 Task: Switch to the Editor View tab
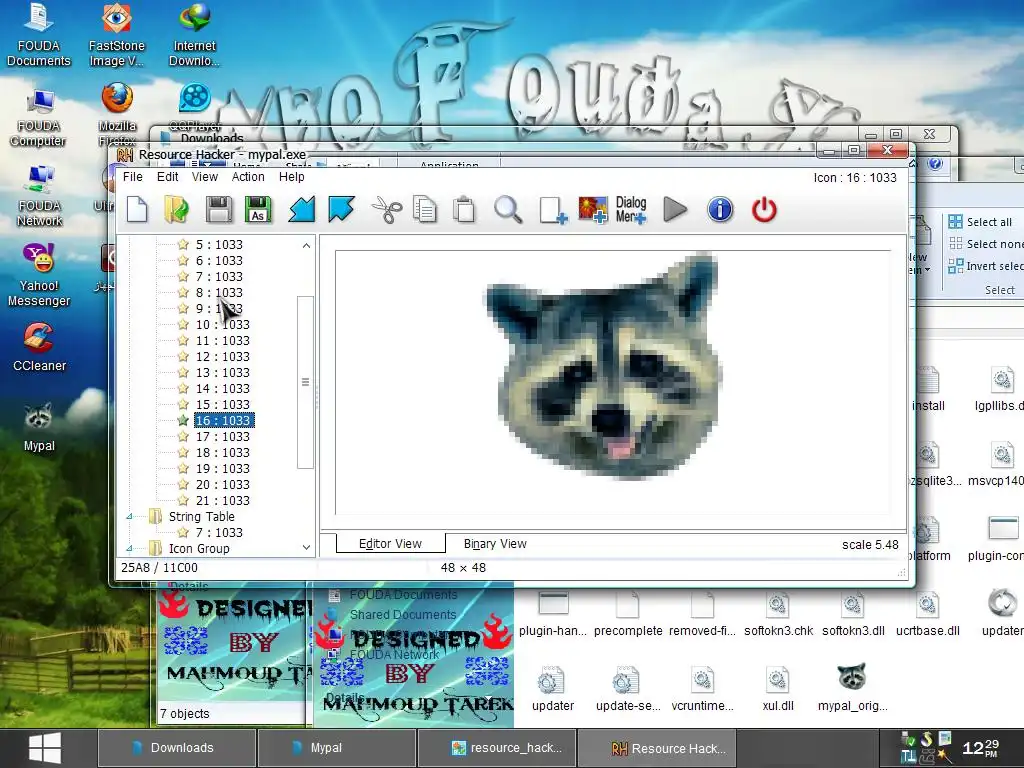coord(391,543)
